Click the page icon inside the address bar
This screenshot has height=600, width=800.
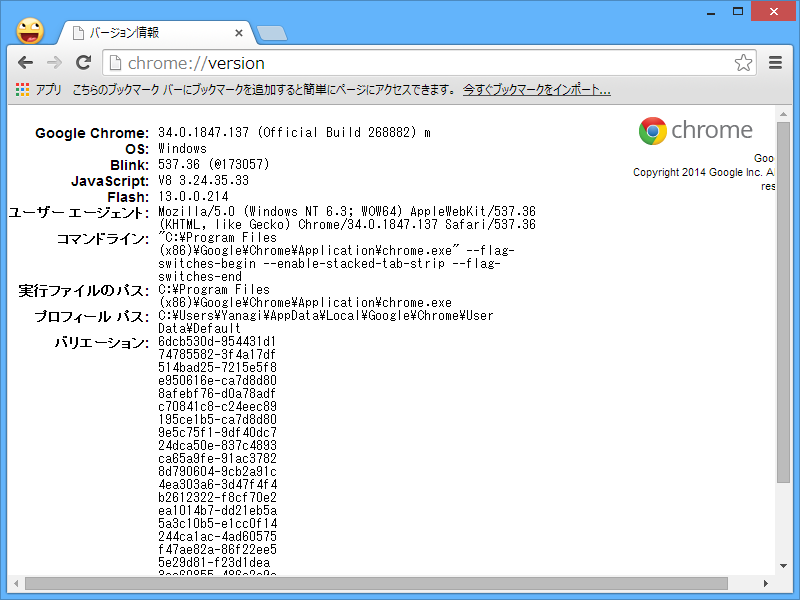113,62
